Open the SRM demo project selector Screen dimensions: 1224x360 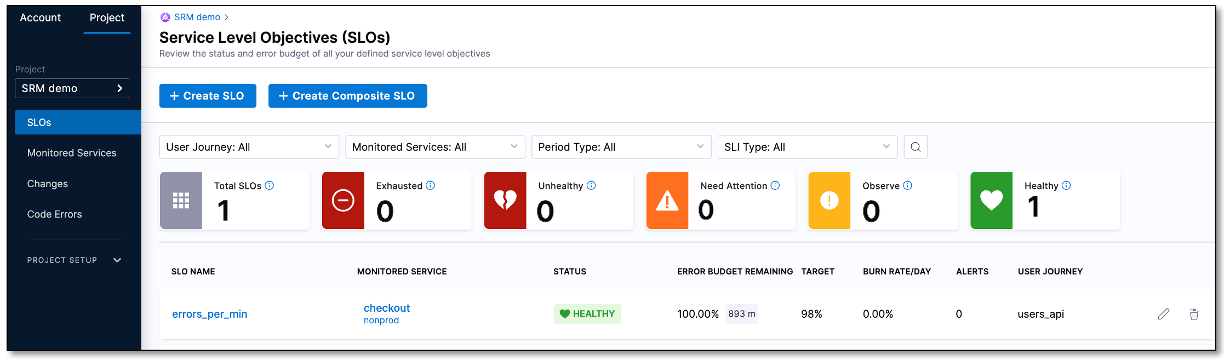click(73, 88)
